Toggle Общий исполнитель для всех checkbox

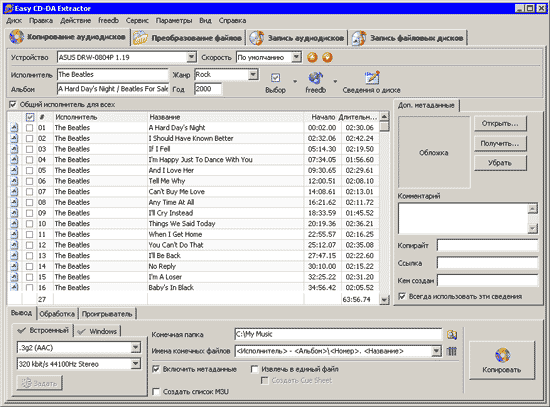click(13, 105)
